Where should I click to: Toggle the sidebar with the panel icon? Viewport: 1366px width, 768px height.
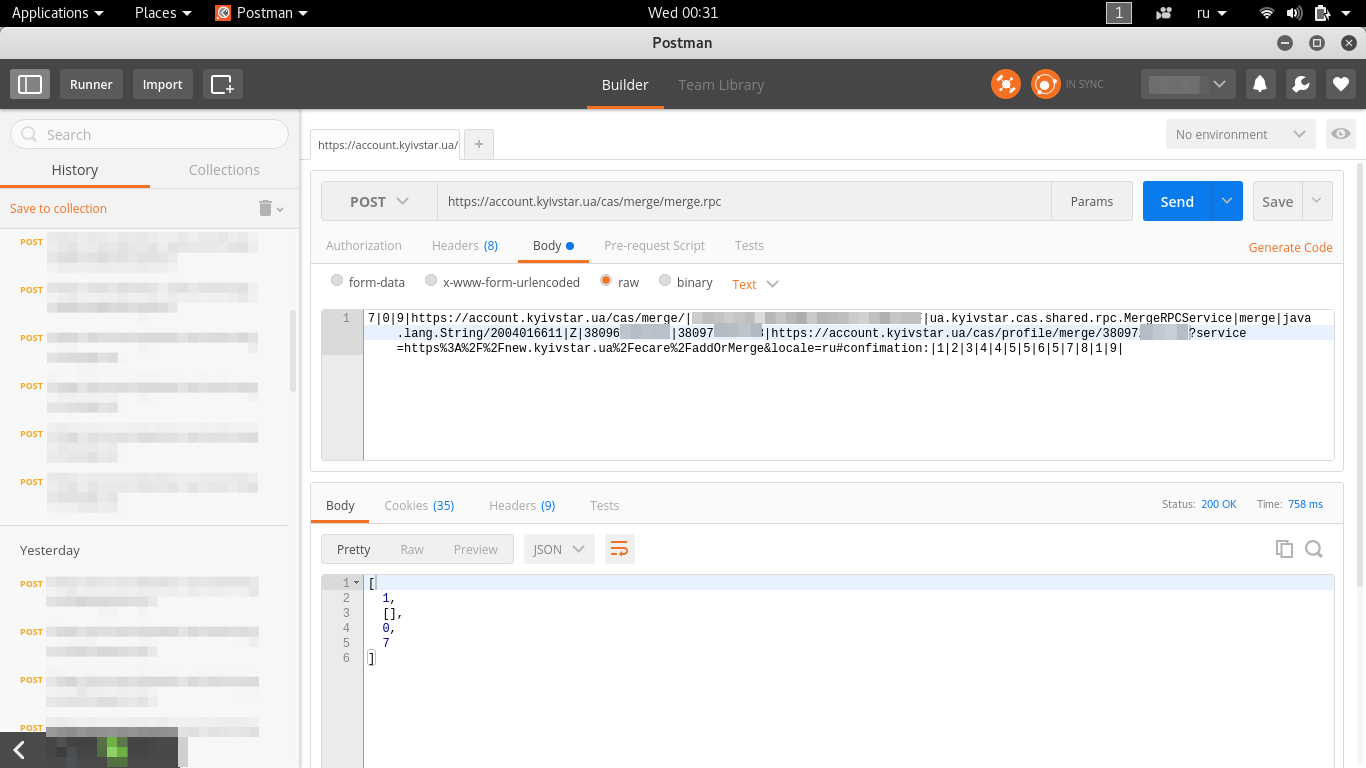pyautogui.click(x=30, y=84)
